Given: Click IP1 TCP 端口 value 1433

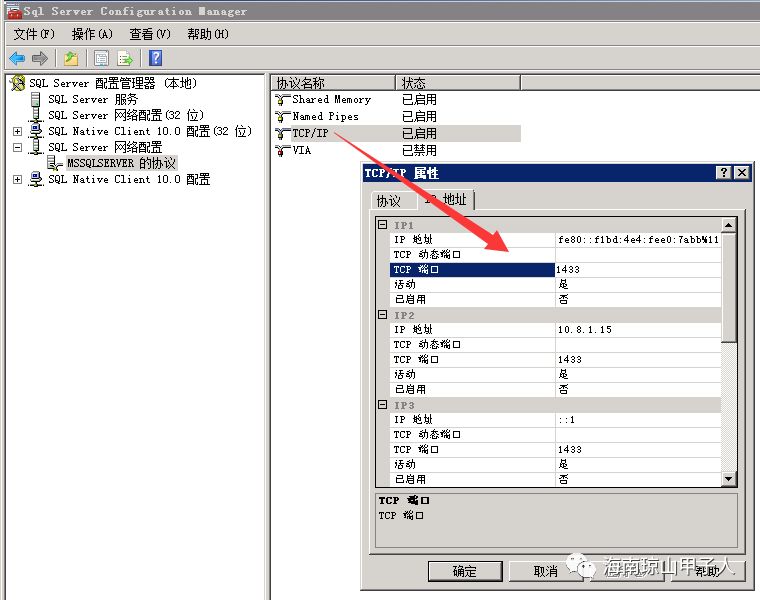Looking at the screenshot, I should (638, 270).
